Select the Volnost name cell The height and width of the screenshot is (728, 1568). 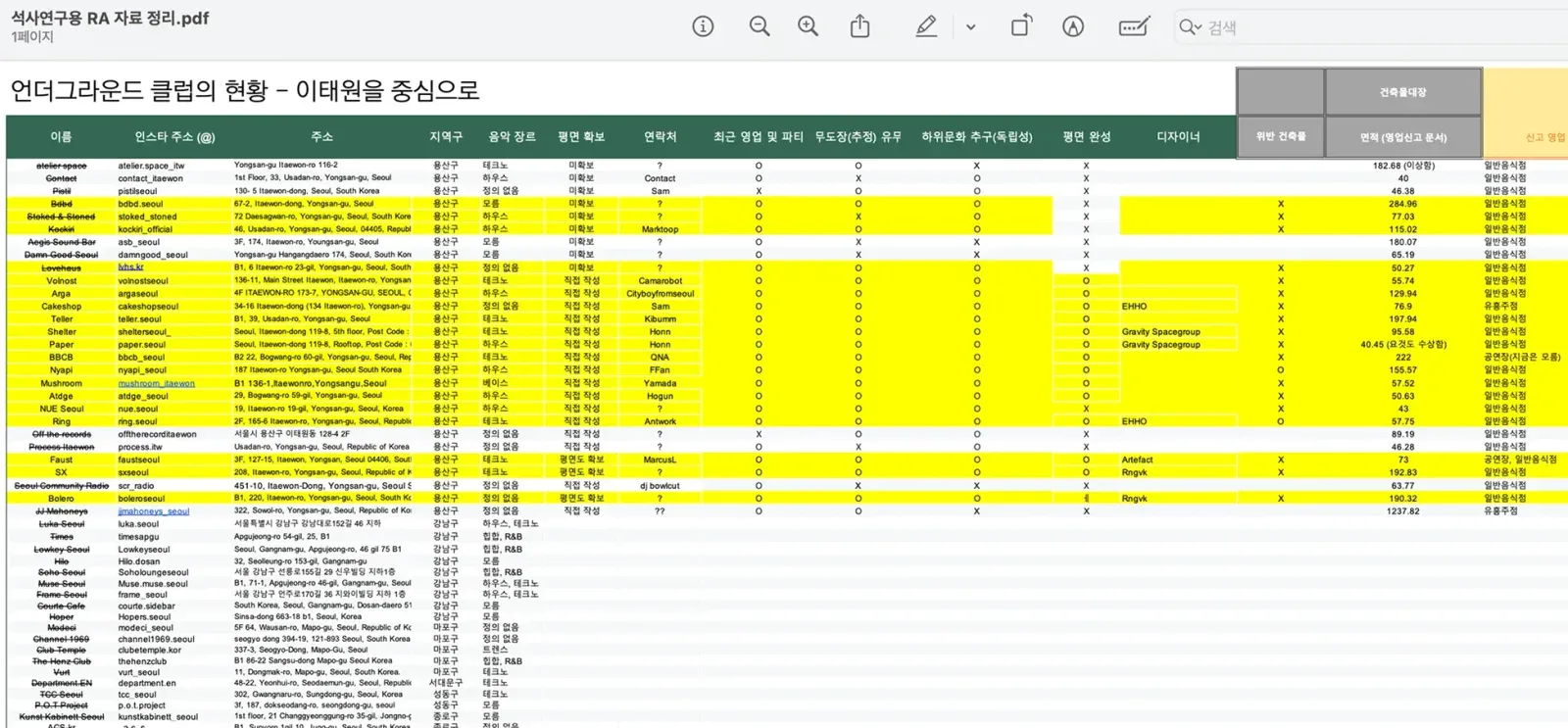[61, 280]
